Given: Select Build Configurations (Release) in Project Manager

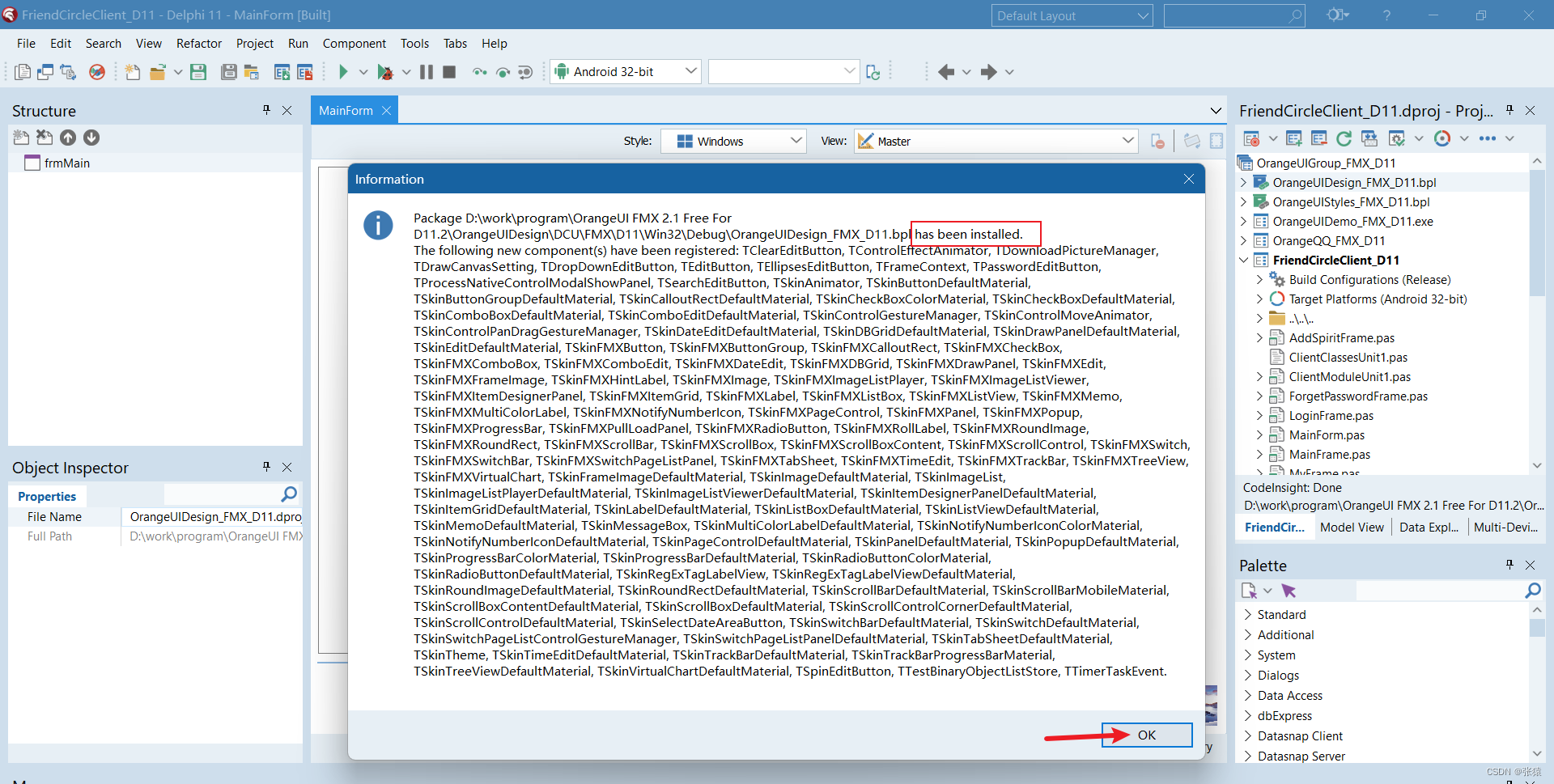Looking at the screenshot, I should (1369, 279).
